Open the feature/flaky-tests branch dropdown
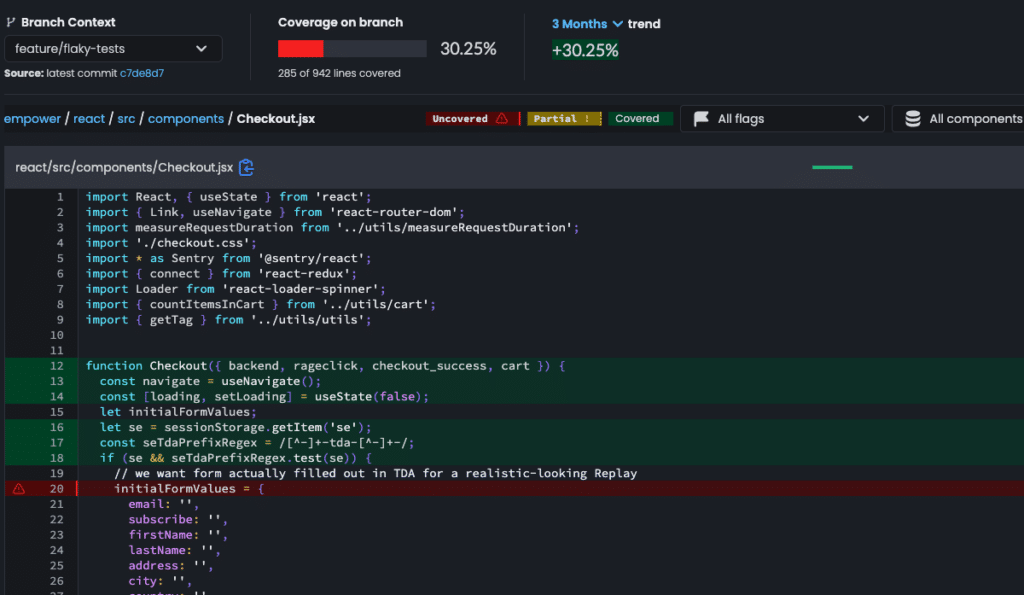Screen dimensions: 1024x595 (x=113, y=48)
